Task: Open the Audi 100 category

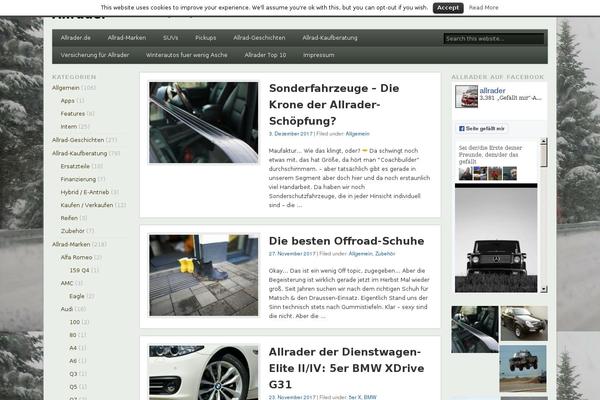Action: [x=75, y=322]
